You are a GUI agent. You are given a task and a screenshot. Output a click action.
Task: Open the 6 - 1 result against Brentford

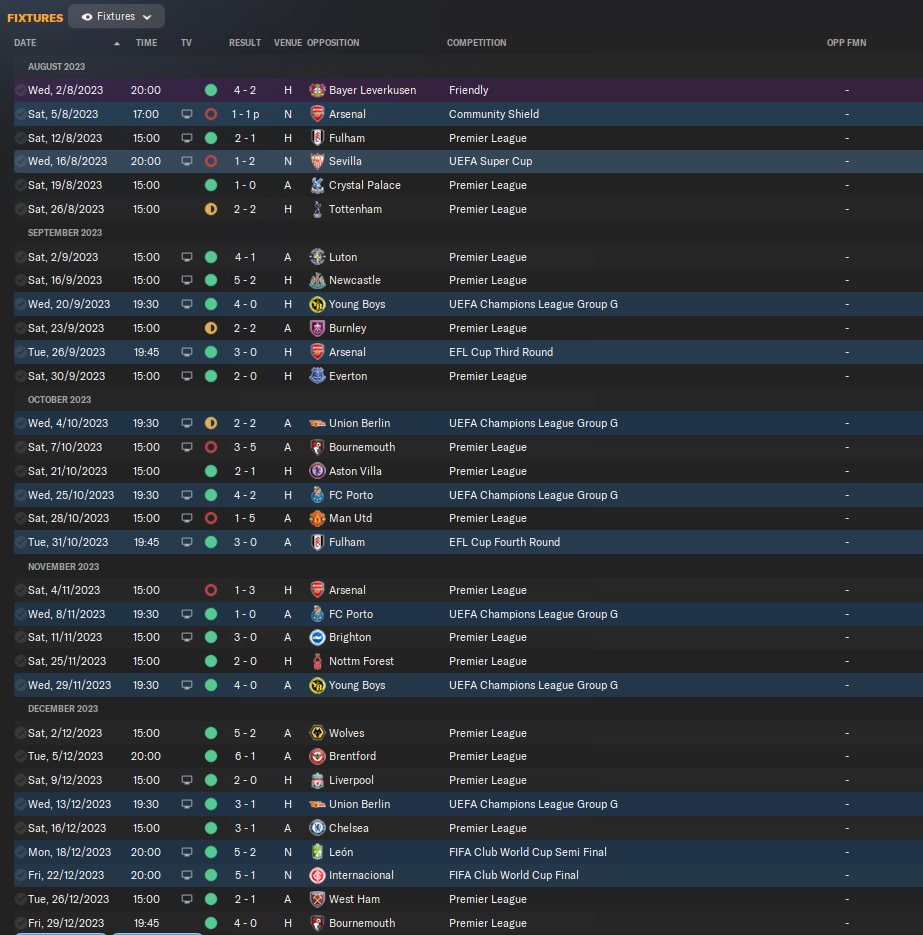point(244,756)
